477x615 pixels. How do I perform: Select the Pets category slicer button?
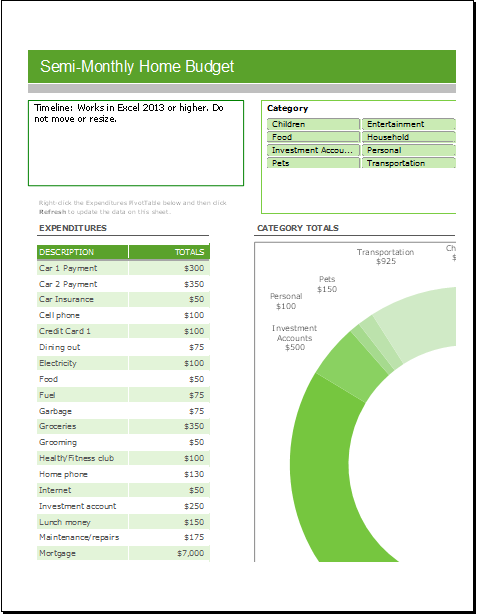coord(313,163)
